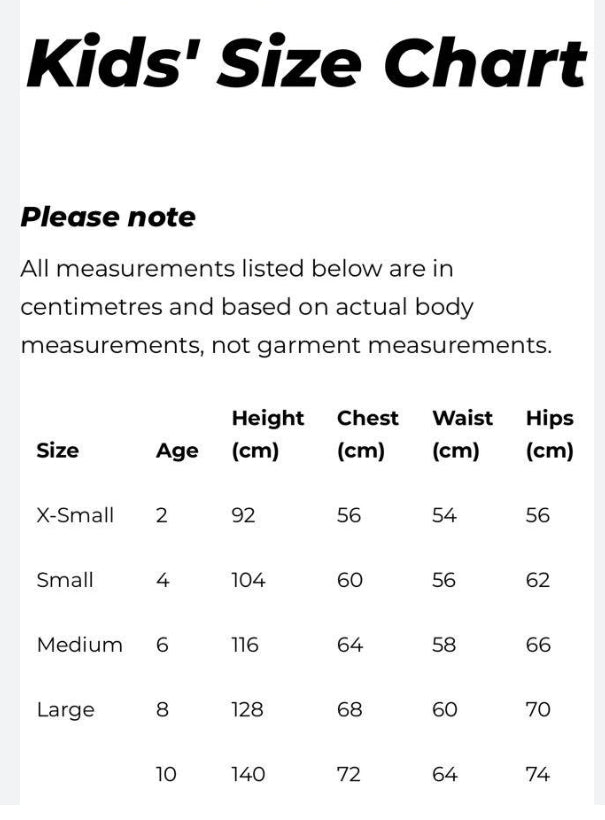The image size is (605, 820).
Task: Click the Kids' Size Chart title
Action: (x=305, y=63)
